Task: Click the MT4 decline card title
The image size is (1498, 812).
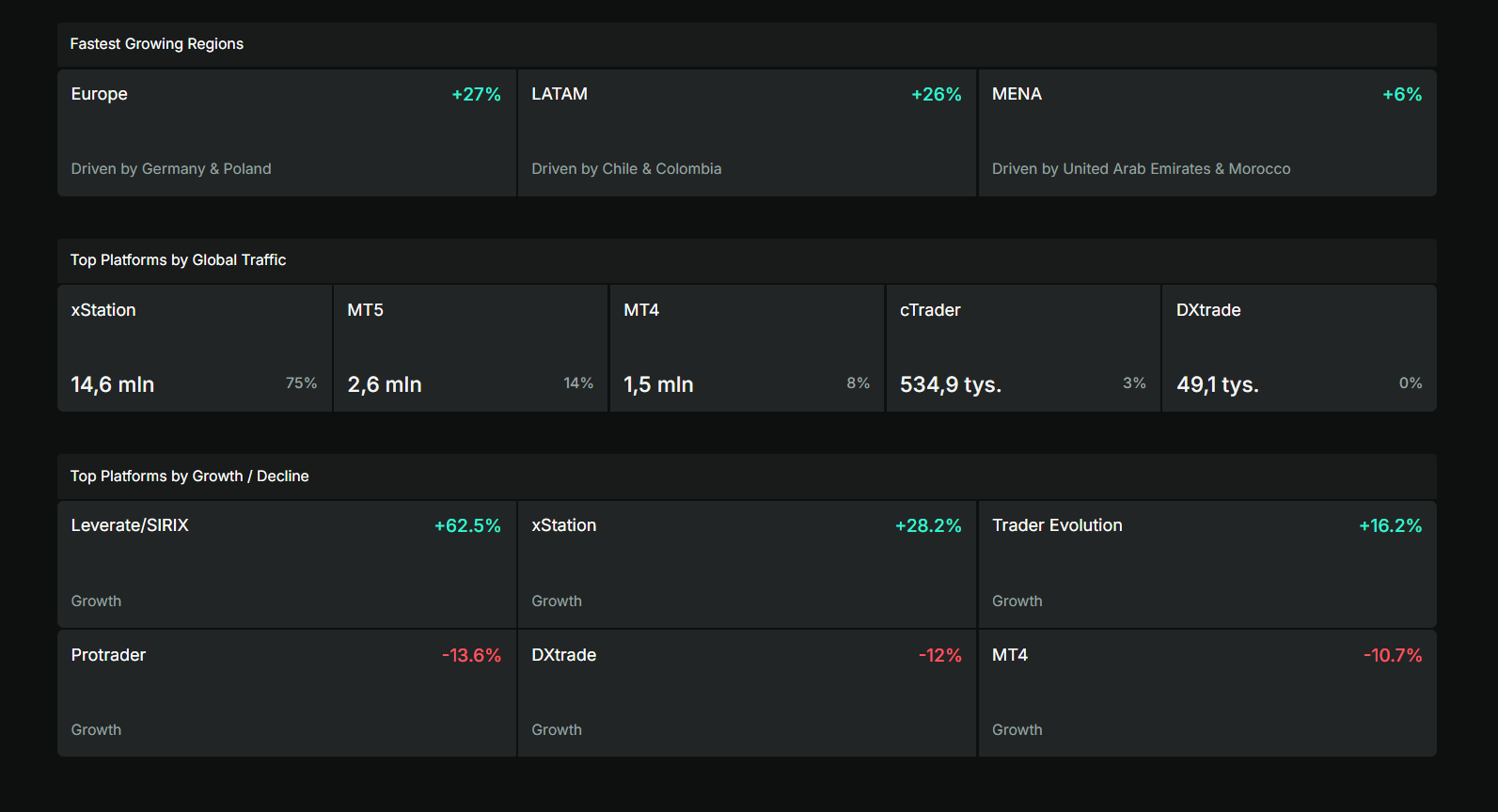Action: pyautogui.click(x=1010, y=655)
